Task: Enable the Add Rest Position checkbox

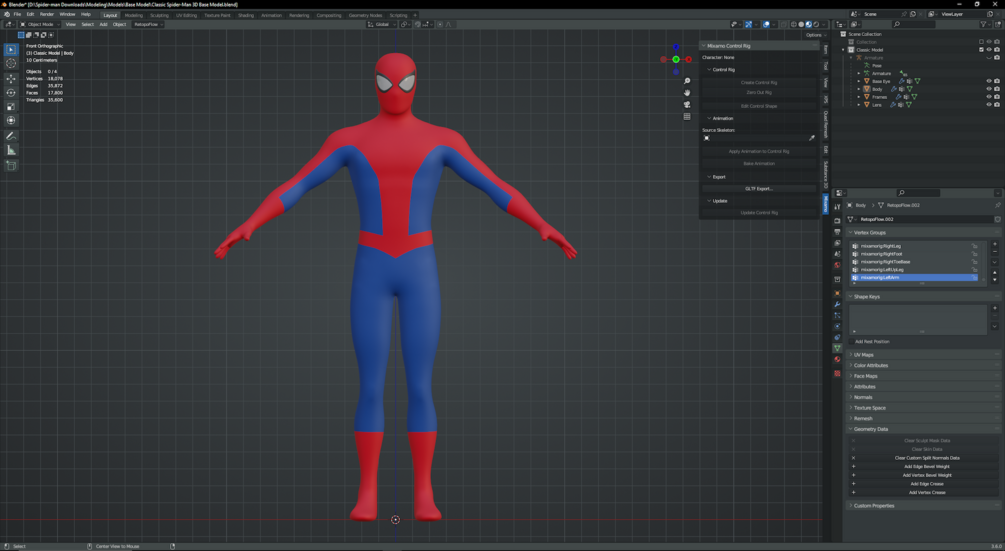Action: click(853, 341)
